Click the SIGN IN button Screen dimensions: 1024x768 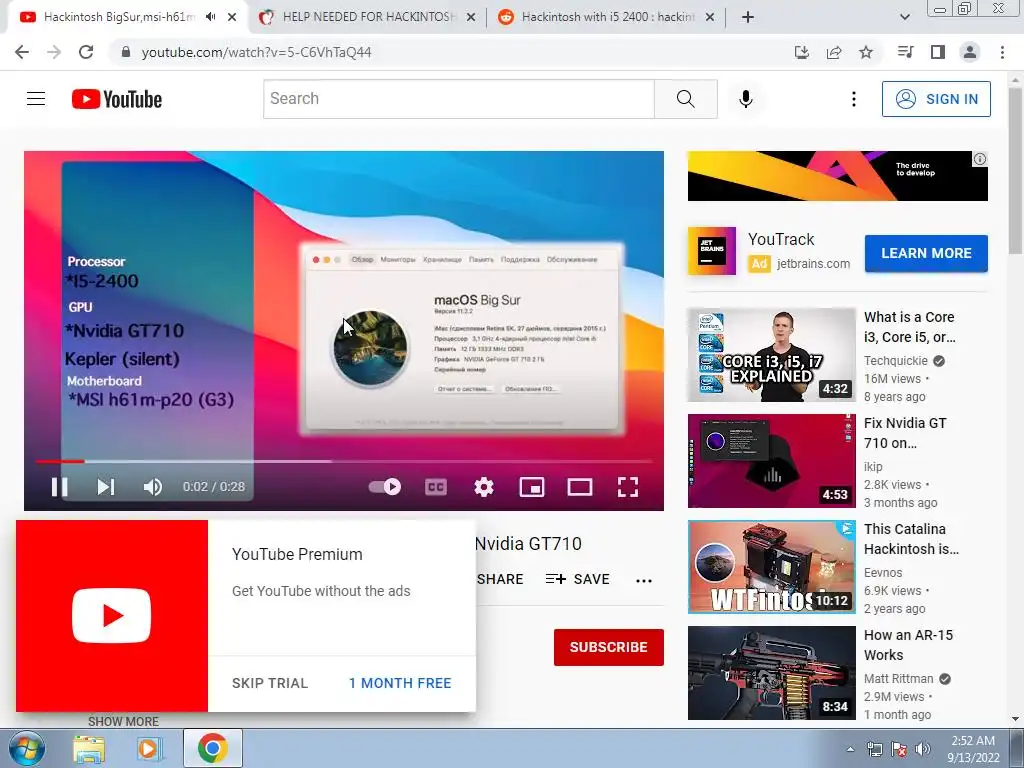(936, 99)
